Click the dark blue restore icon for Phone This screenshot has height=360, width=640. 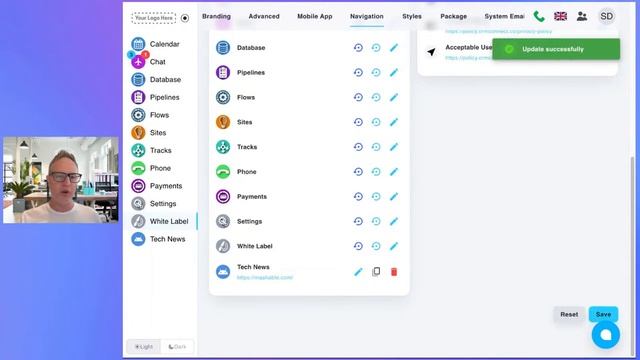[358, 172]
